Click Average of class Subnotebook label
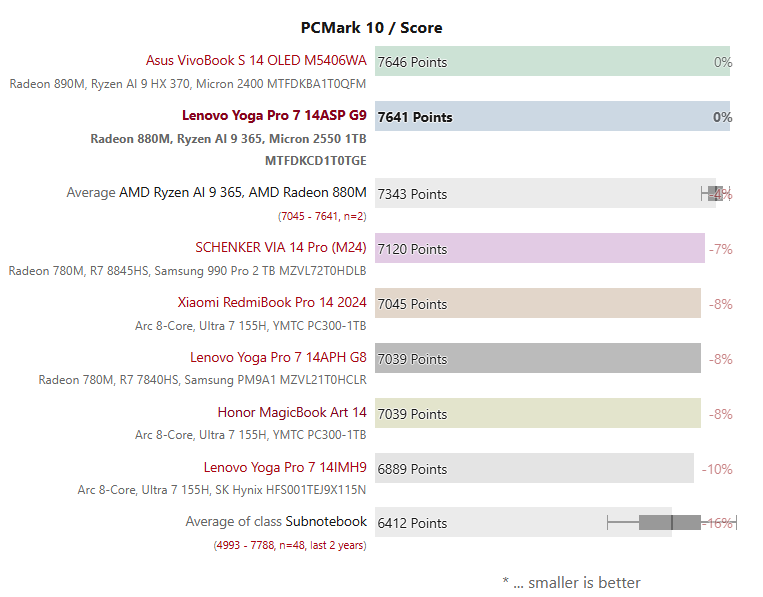The height and width of the screenshot is (597, 763). 276,522
